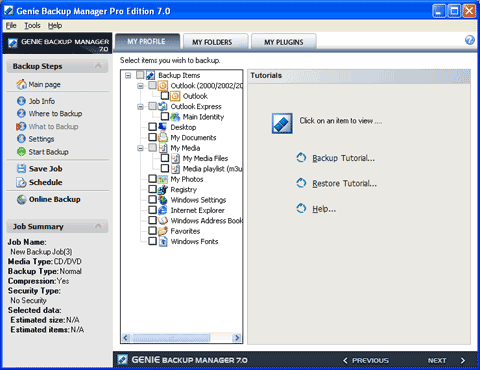
Task: Collapse the Backup Steps panel
Action: point(98,66)
